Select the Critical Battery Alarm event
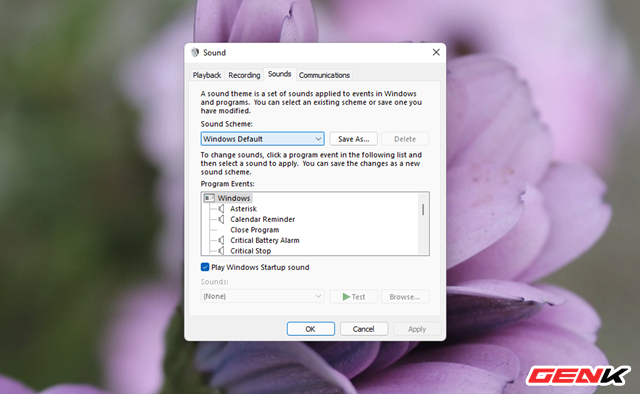The image size is (640, 394). [x=264, y=240]
